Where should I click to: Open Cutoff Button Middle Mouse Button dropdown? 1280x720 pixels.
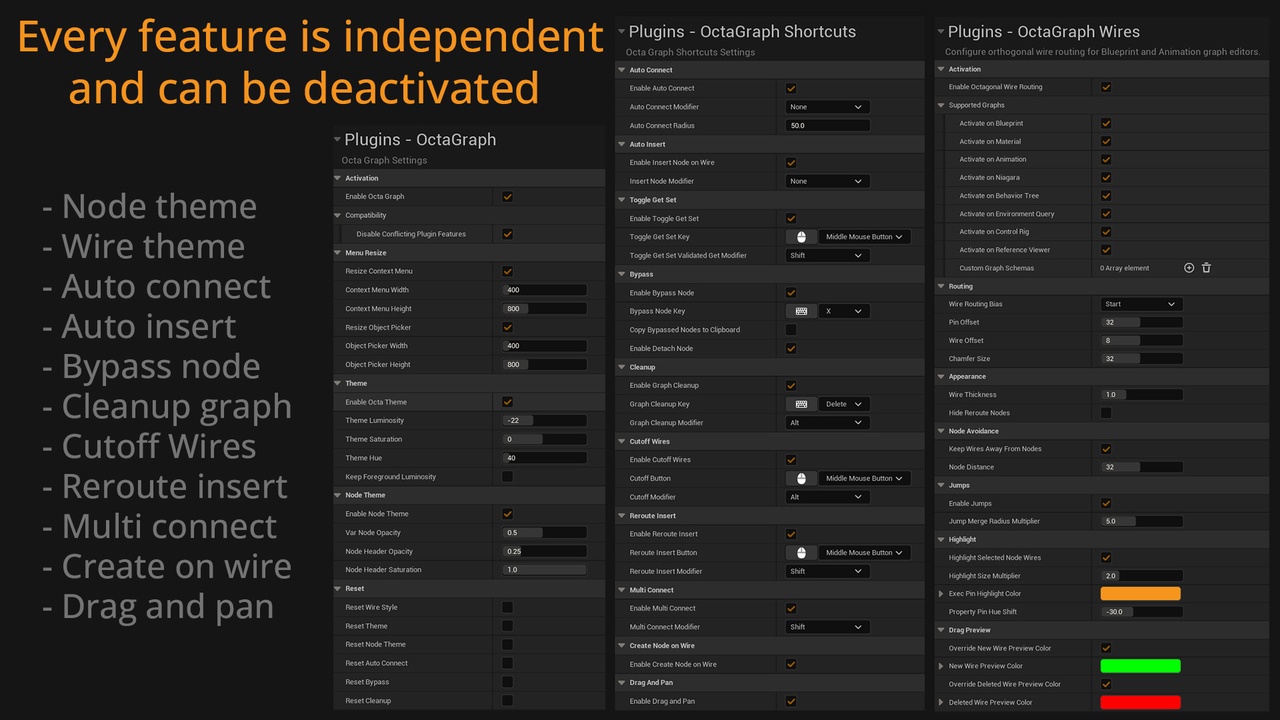[864, 478]
